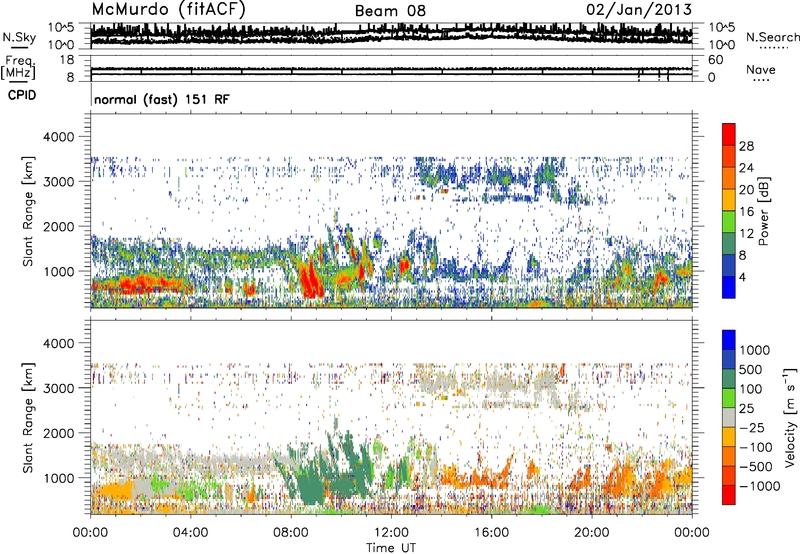Click the "4" label on Power color bar

coord(743,277)
